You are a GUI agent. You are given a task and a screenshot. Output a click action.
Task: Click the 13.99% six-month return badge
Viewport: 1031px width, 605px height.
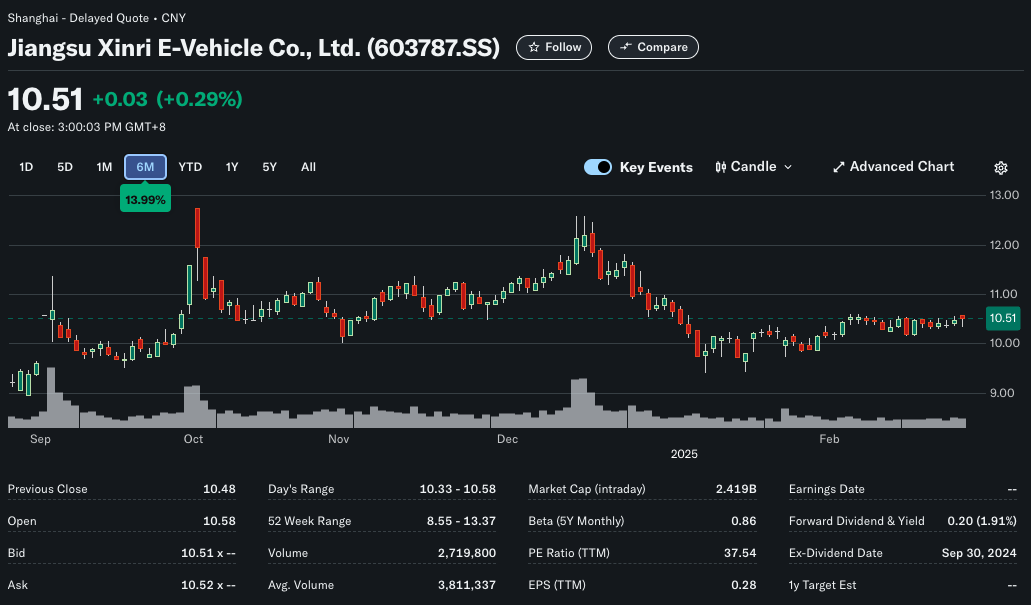point(145,199)
